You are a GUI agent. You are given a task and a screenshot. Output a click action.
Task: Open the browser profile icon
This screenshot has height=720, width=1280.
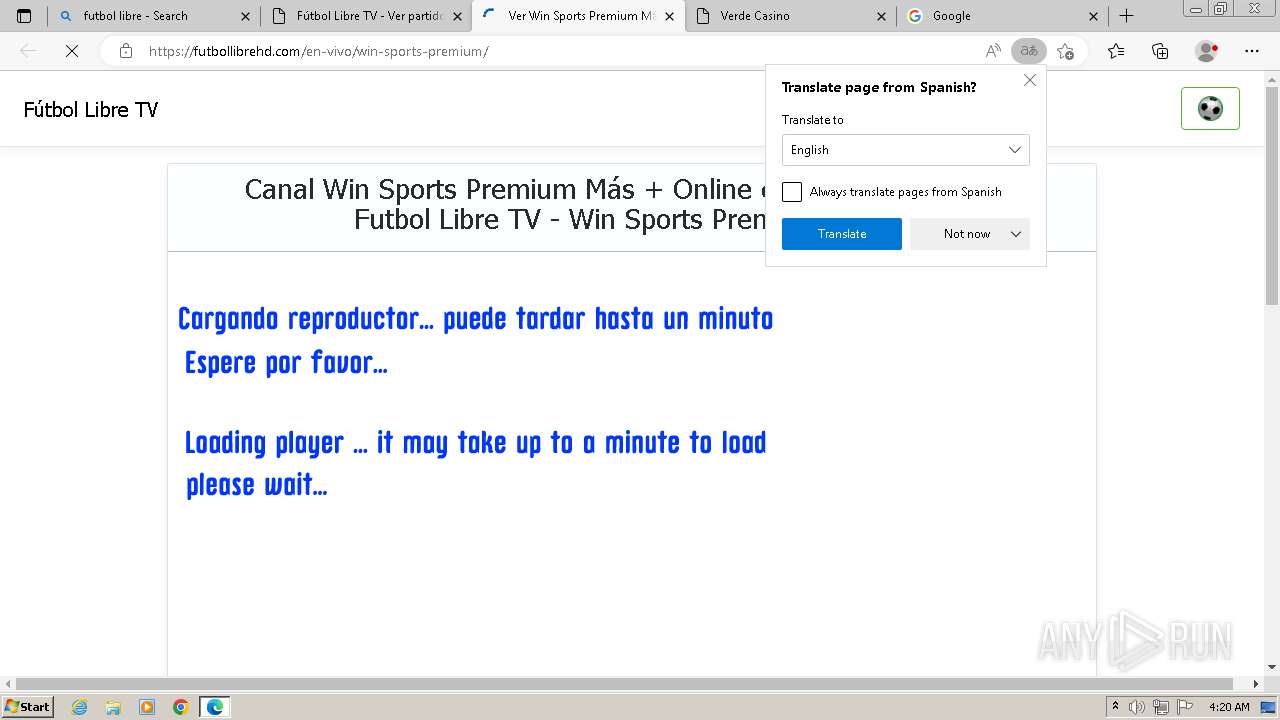tap(1207, 51)
